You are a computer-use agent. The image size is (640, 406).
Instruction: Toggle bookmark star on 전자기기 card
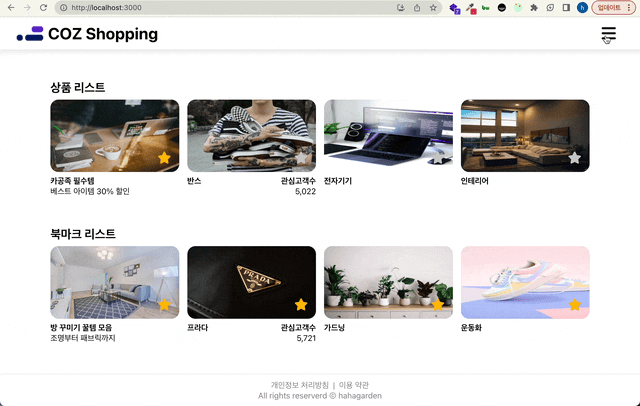click(438, 158)
